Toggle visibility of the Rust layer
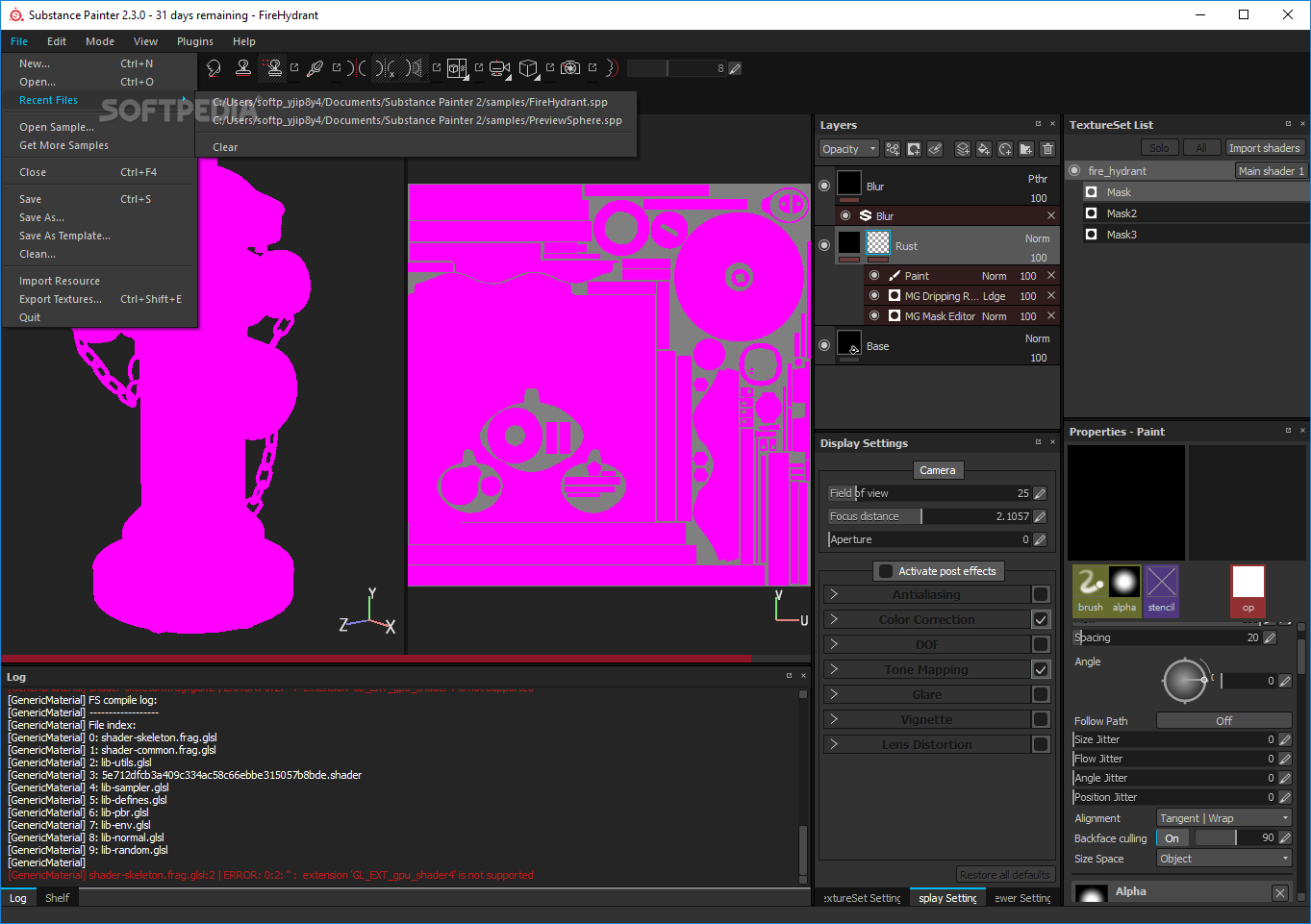This screenshot has height=924, width=1311. point(824,245)
